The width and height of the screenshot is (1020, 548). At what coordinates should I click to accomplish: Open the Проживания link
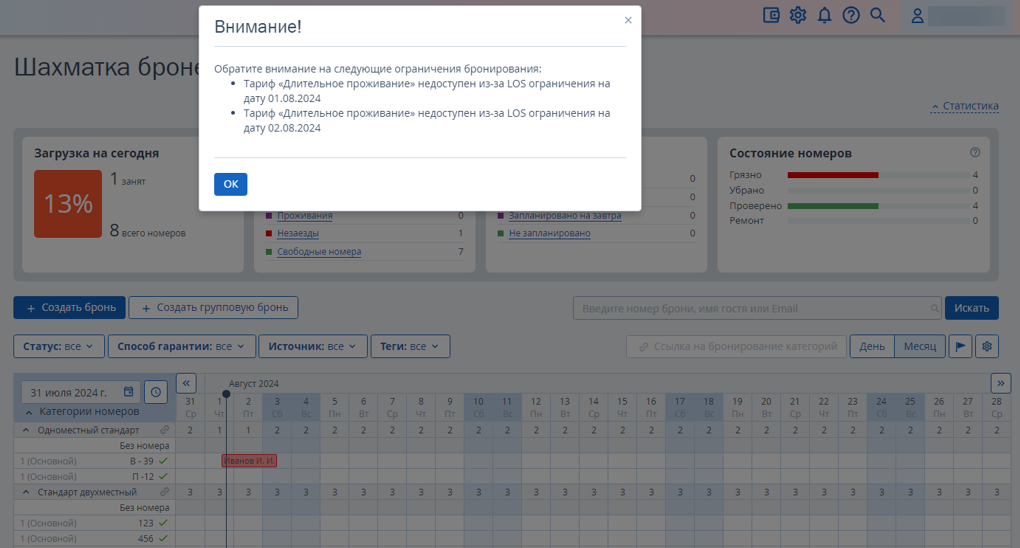(x=304, y=215)
